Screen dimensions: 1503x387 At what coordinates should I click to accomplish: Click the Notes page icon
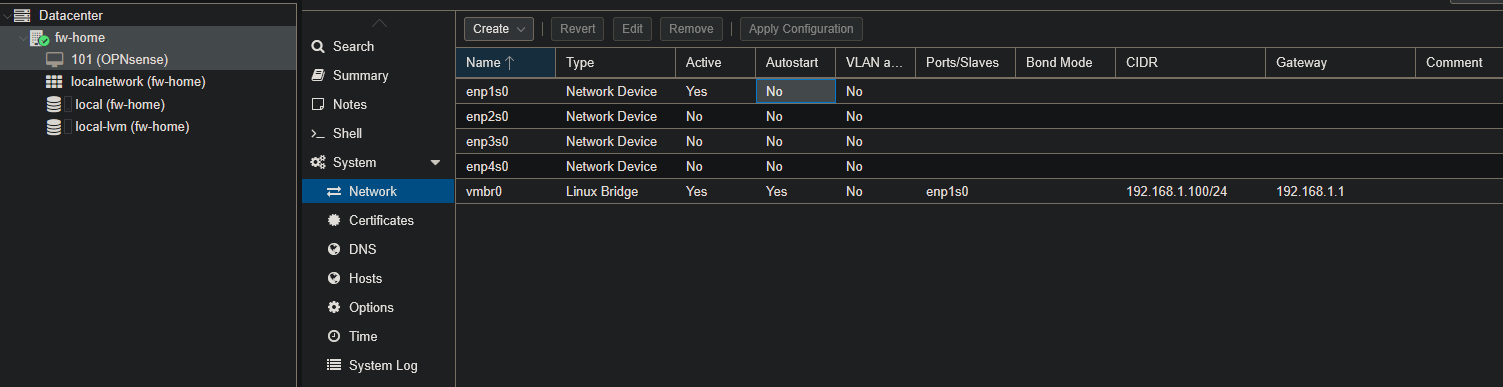tap(318, 104)
